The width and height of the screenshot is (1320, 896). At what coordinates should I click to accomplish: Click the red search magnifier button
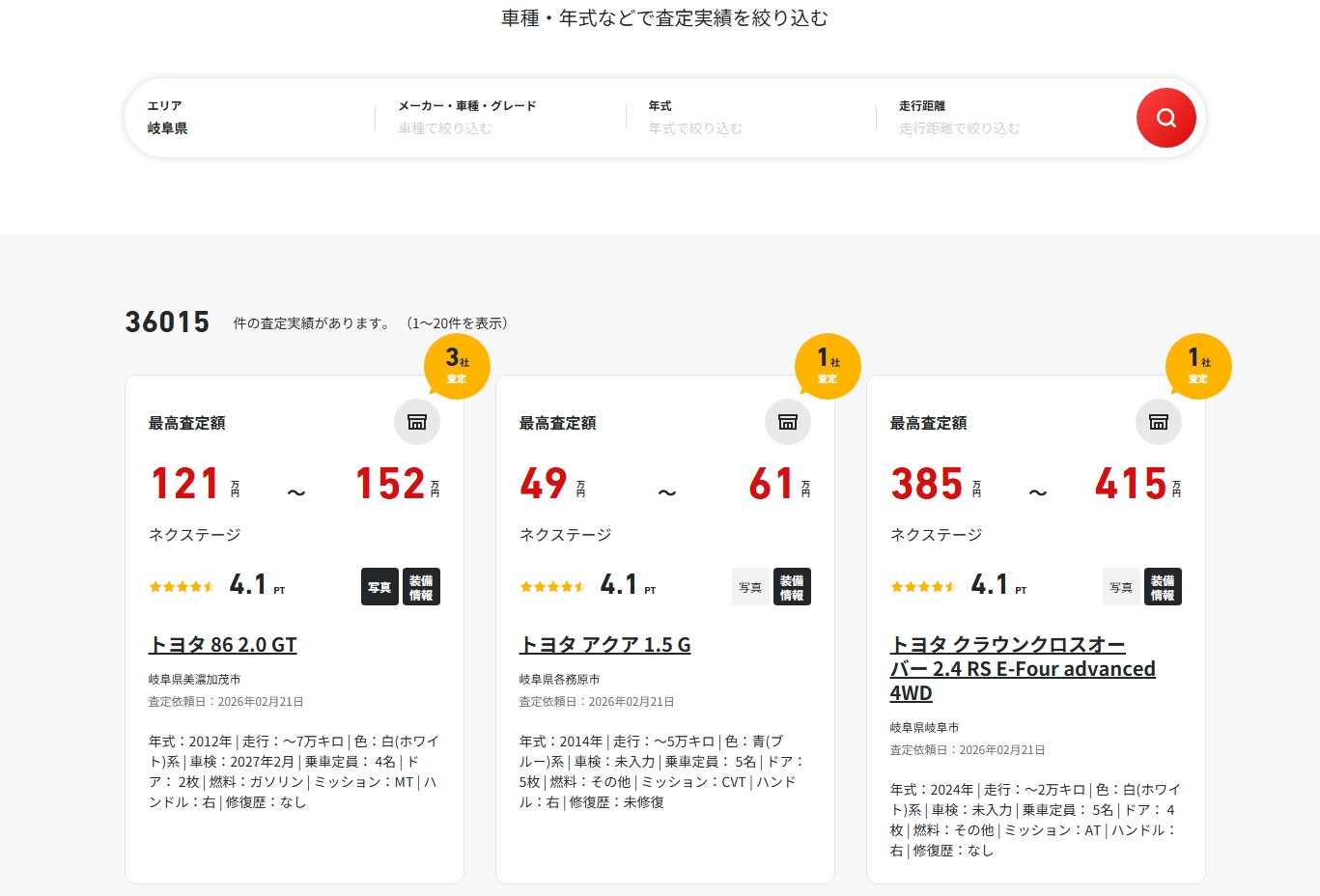click(1166, 118)
